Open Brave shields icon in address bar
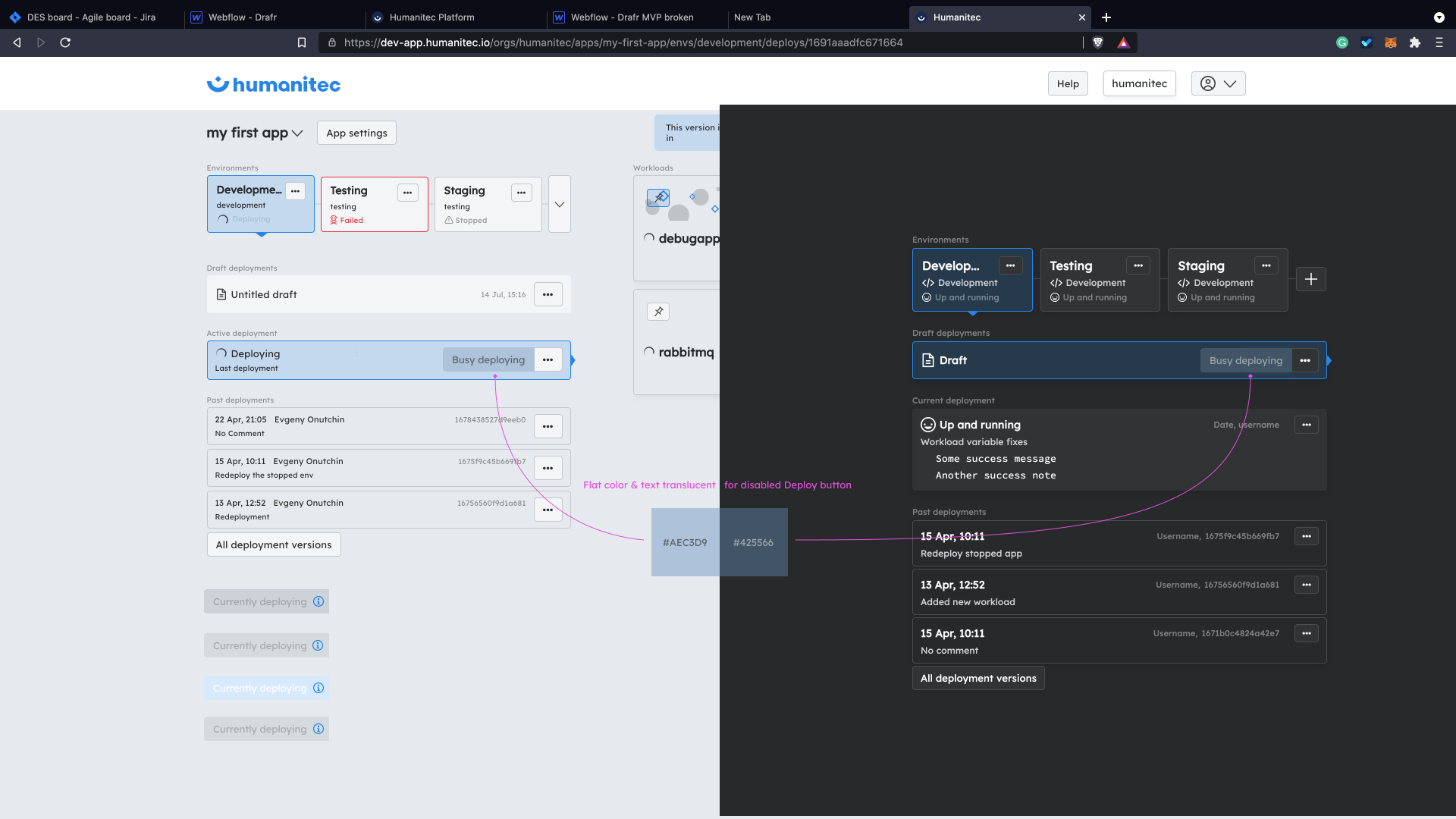The width and height of the screenshot is (1456, 819). (1097, 42)
